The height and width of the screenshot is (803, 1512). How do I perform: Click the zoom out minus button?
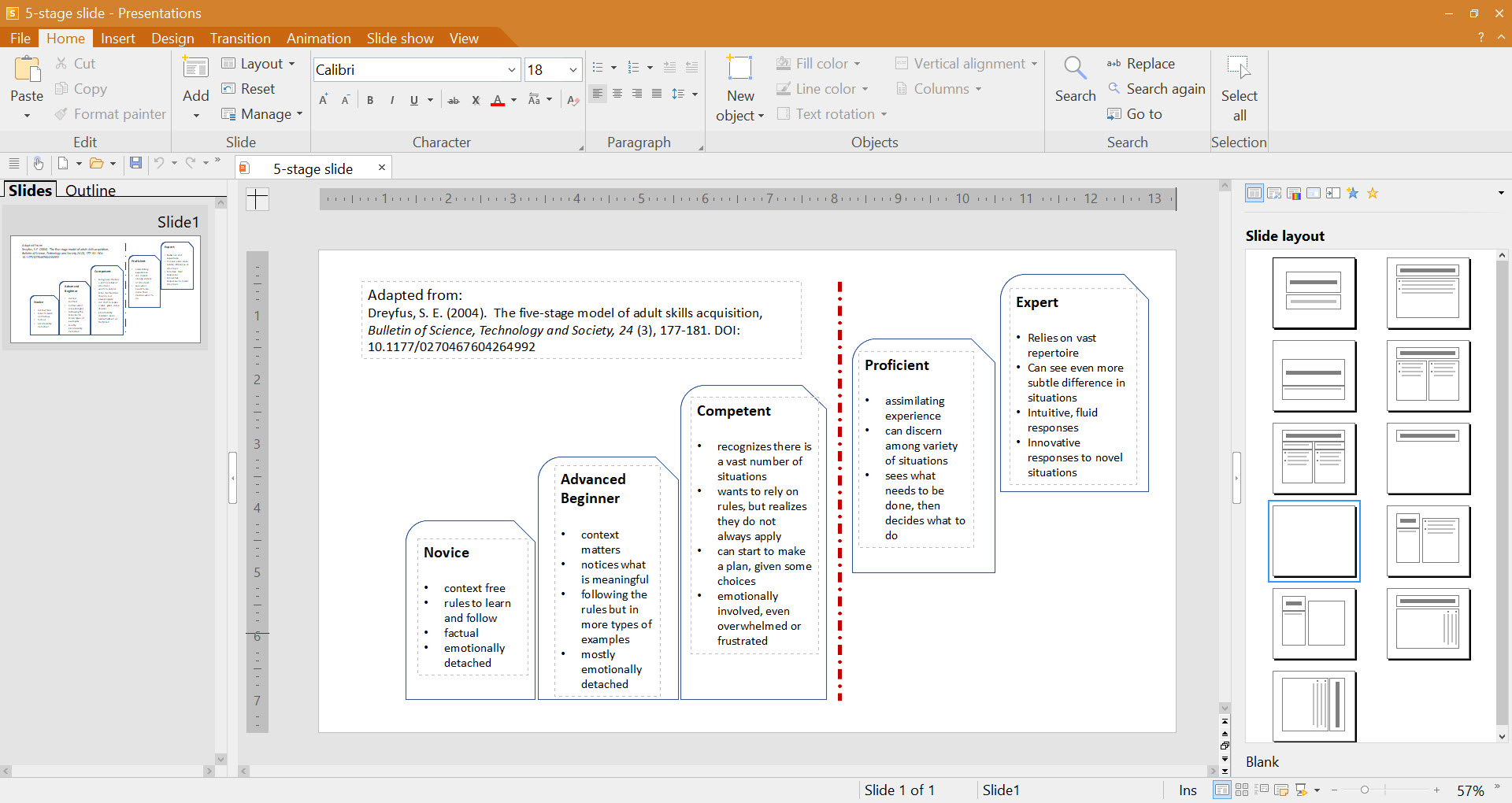tap(1334, 790)
